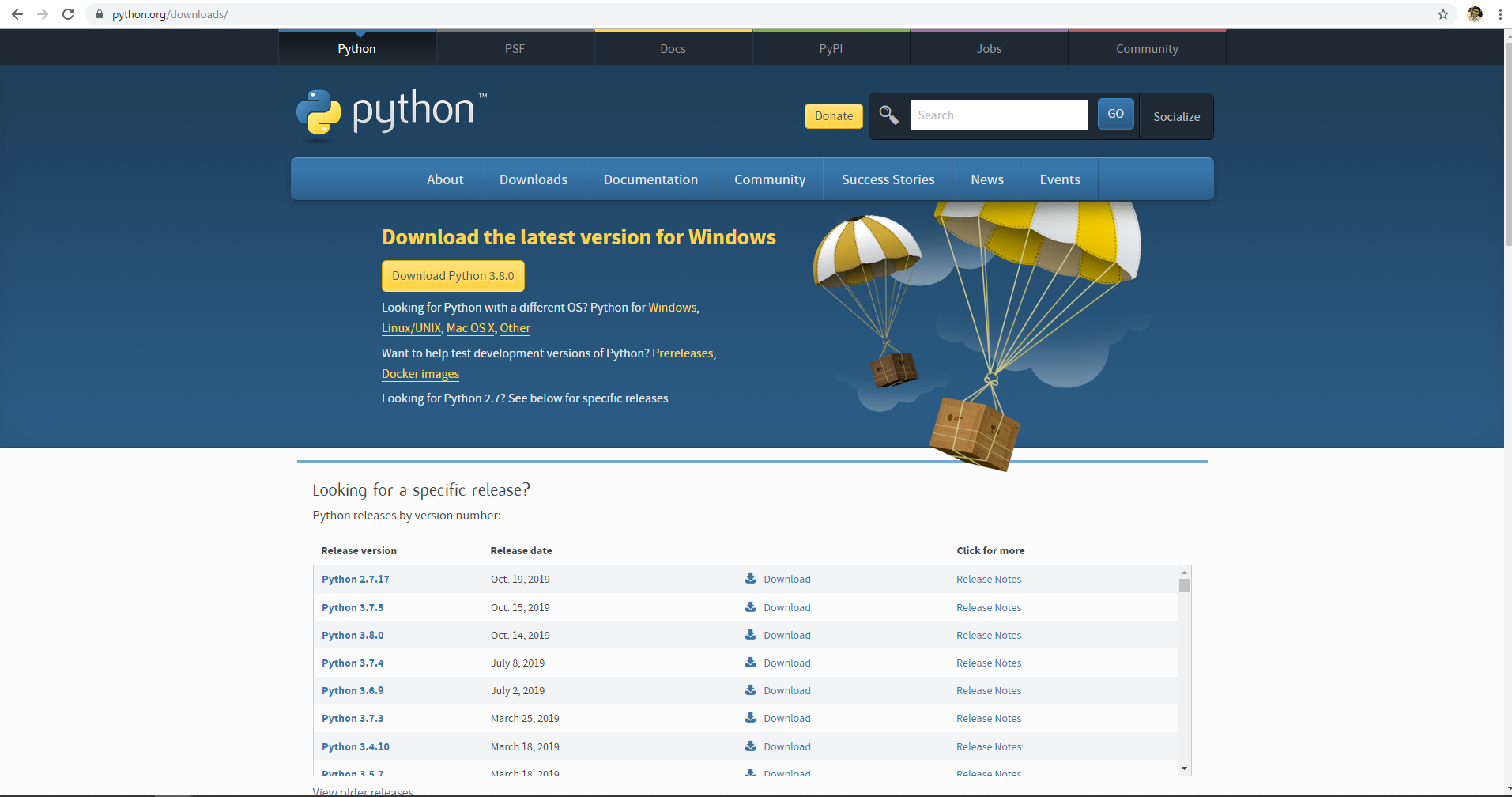1512x797 pixels.
Task: Click the Python logo
Action: (x=392, y=114)
